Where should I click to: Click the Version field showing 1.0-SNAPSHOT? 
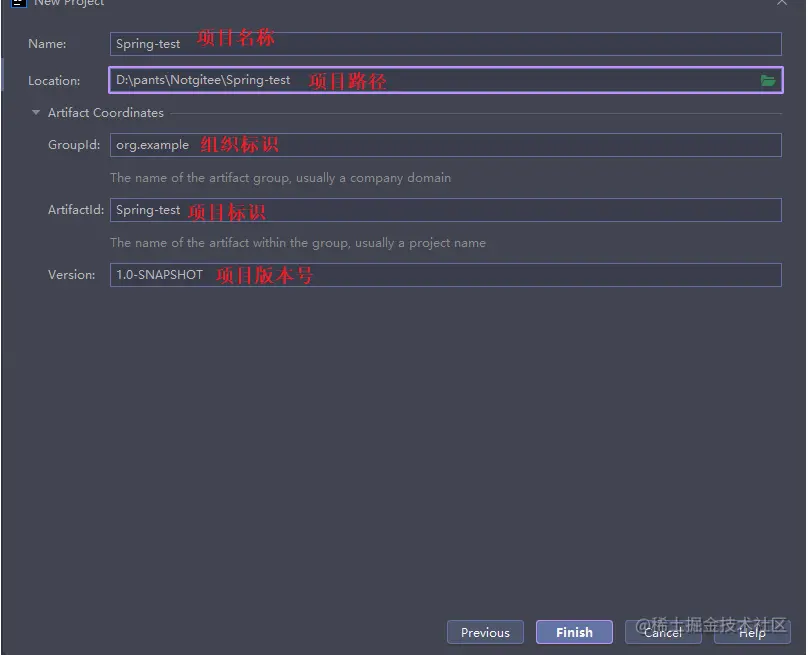446,275
